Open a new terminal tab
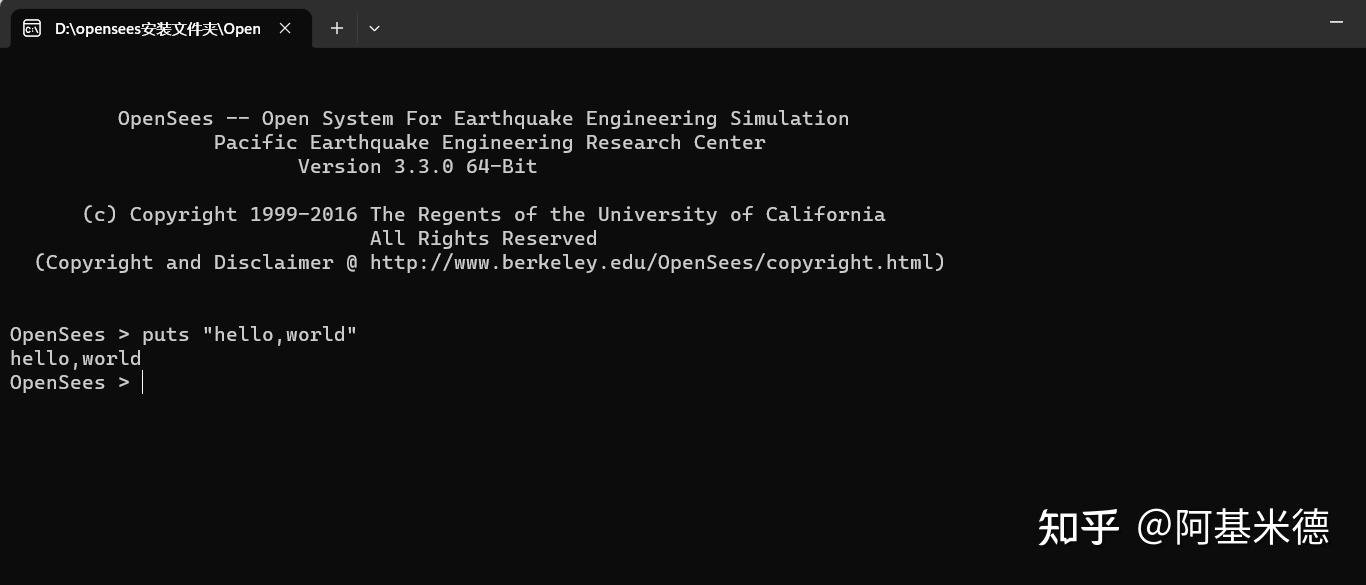This screenshot has width=1366, height=585. 337,28
